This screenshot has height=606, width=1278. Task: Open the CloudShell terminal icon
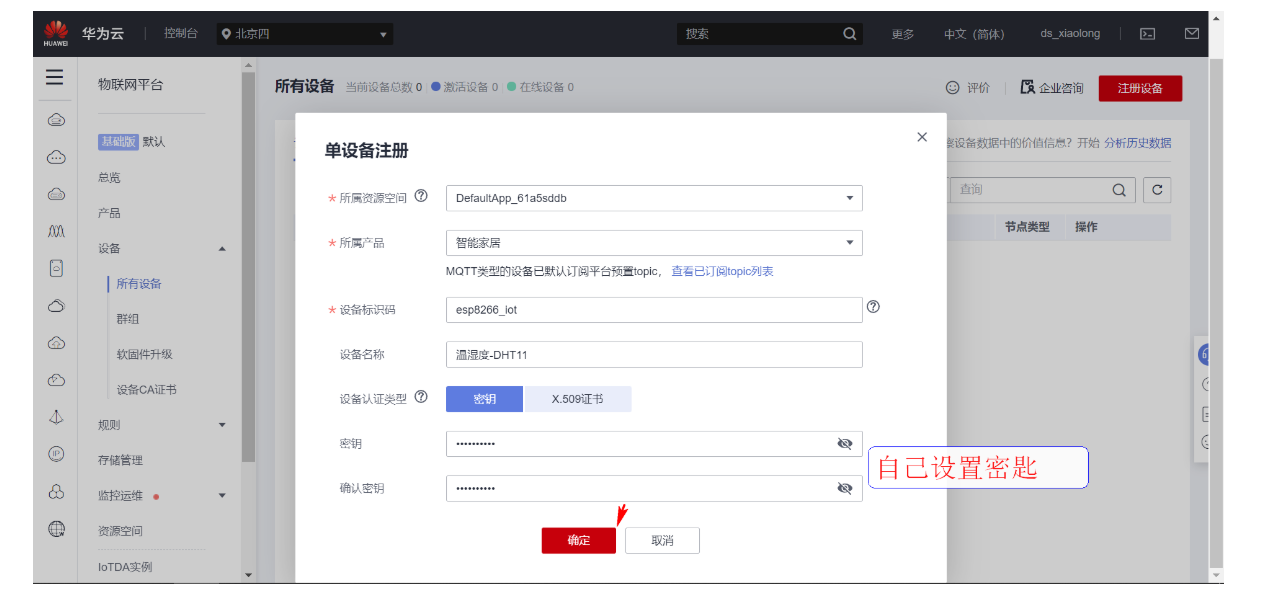pos(1148,34)
